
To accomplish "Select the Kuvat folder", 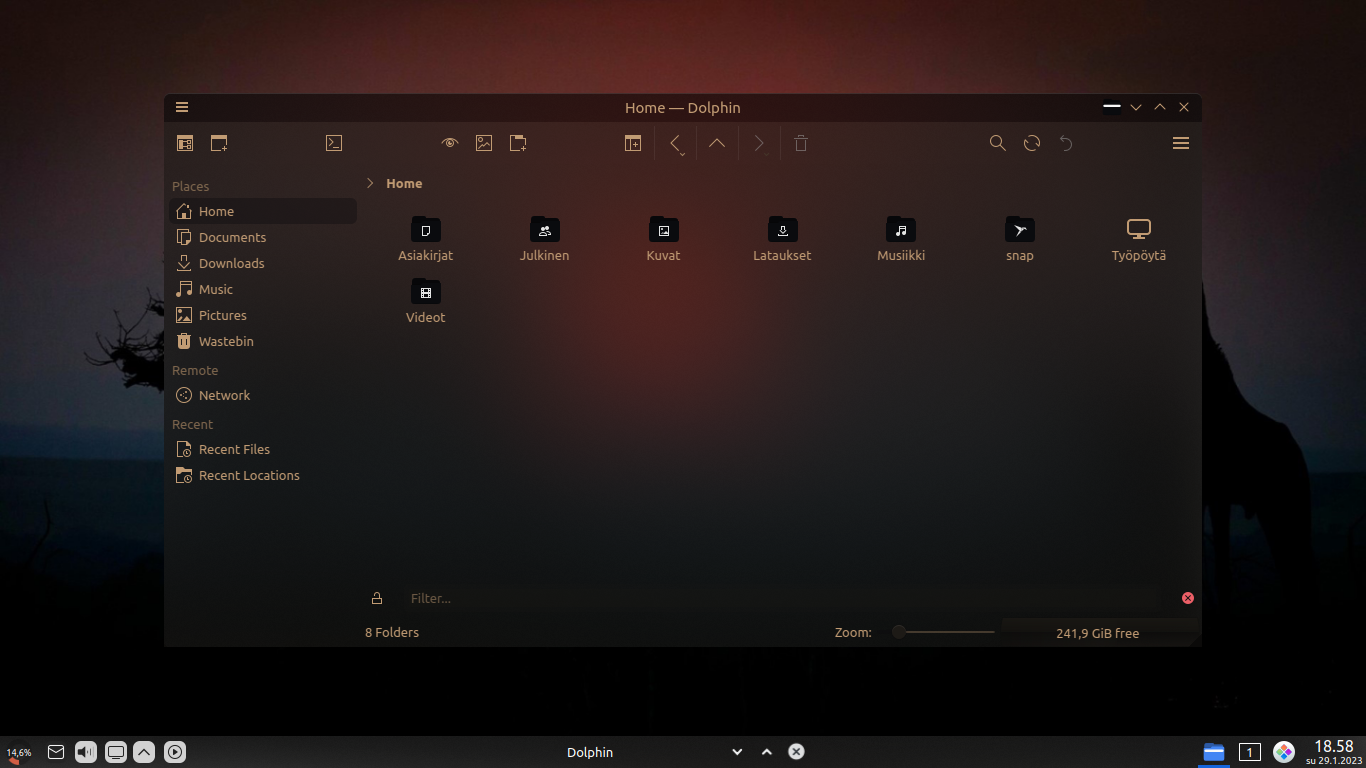I will 664,239.
